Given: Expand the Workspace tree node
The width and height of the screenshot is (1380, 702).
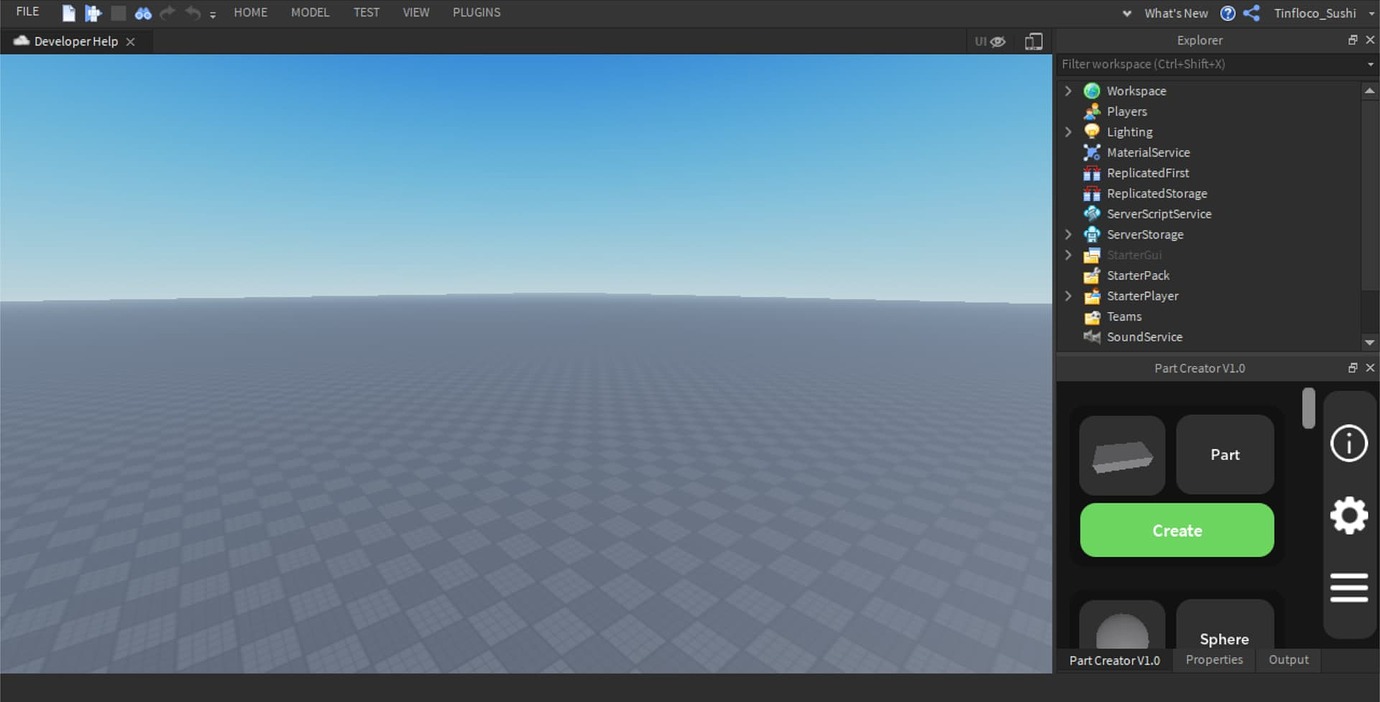Looking at the screenshot, I should click(1068, 91).
